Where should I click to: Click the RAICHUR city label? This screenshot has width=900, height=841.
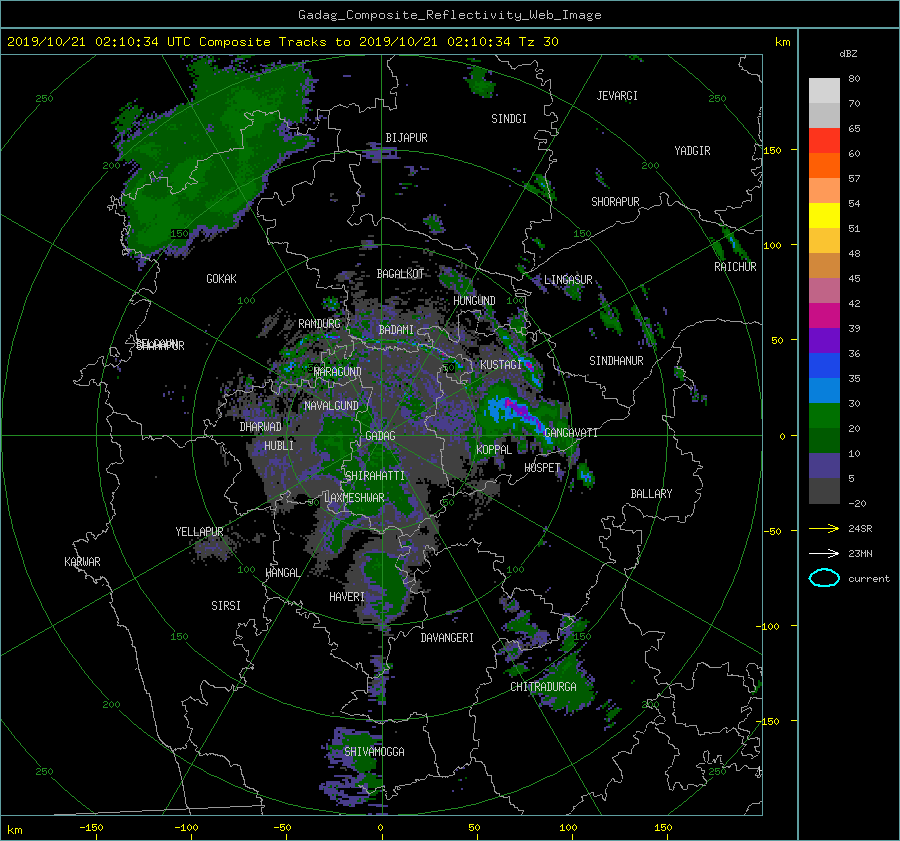[x=735, y=267]
